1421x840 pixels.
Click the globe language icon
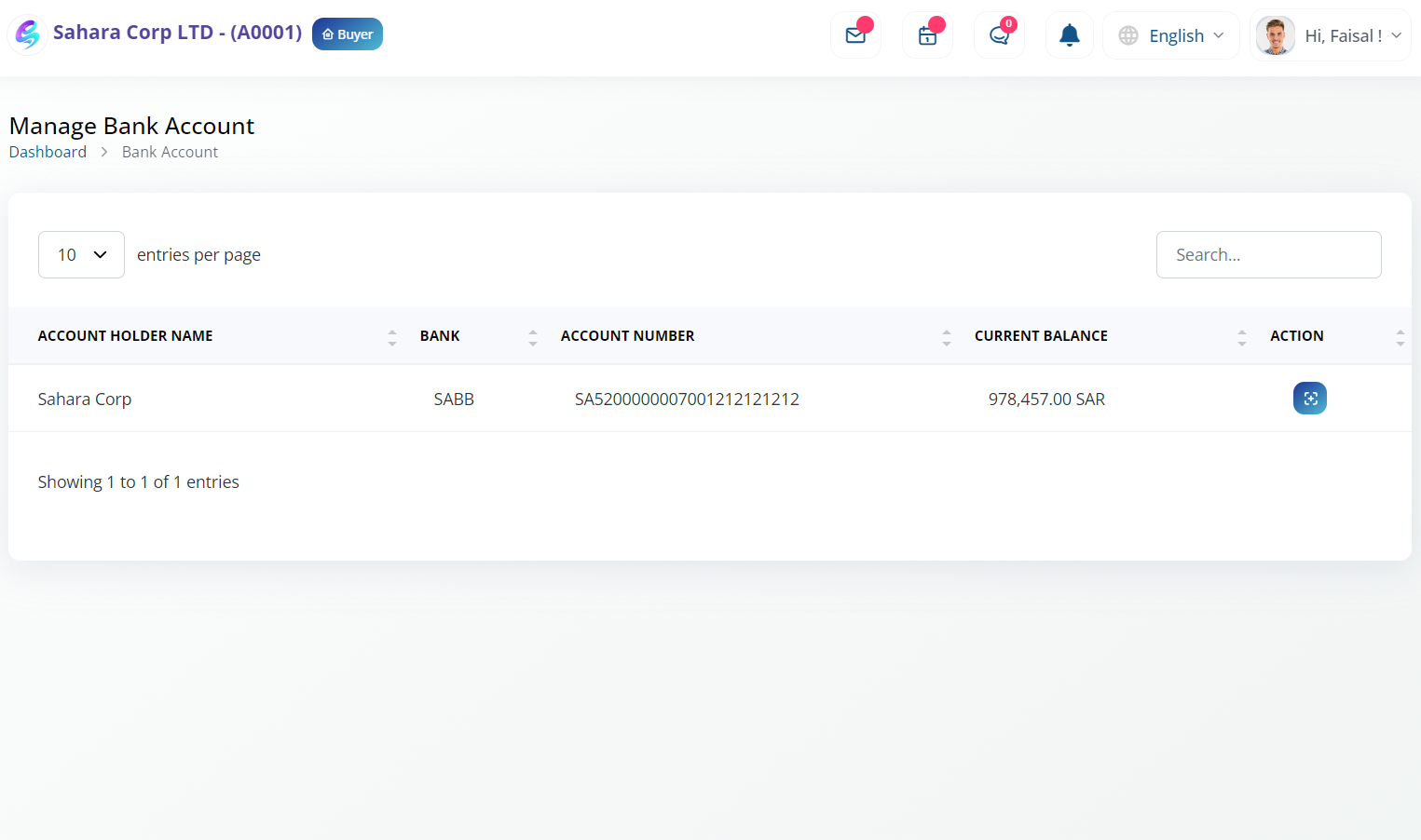point(1128,35)
